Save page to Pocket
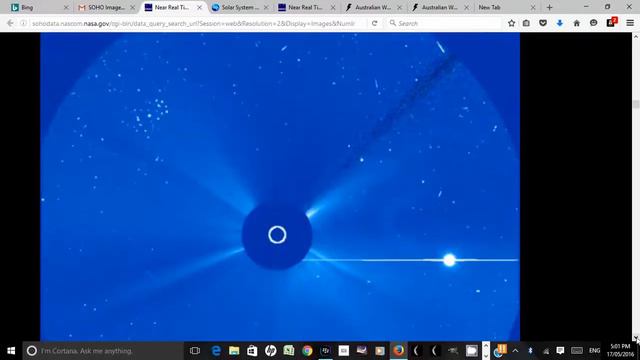 click(543, 23)
